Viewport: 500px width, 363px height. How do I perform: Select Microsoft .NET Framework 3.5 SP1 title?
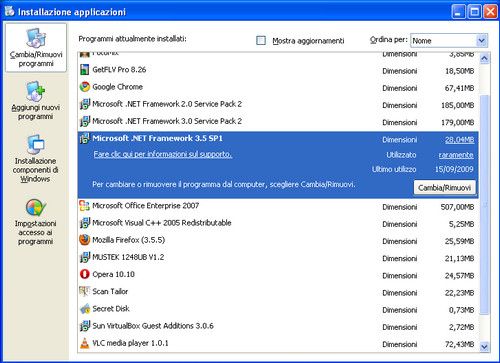pyautogui.click(x=158, y=138)
